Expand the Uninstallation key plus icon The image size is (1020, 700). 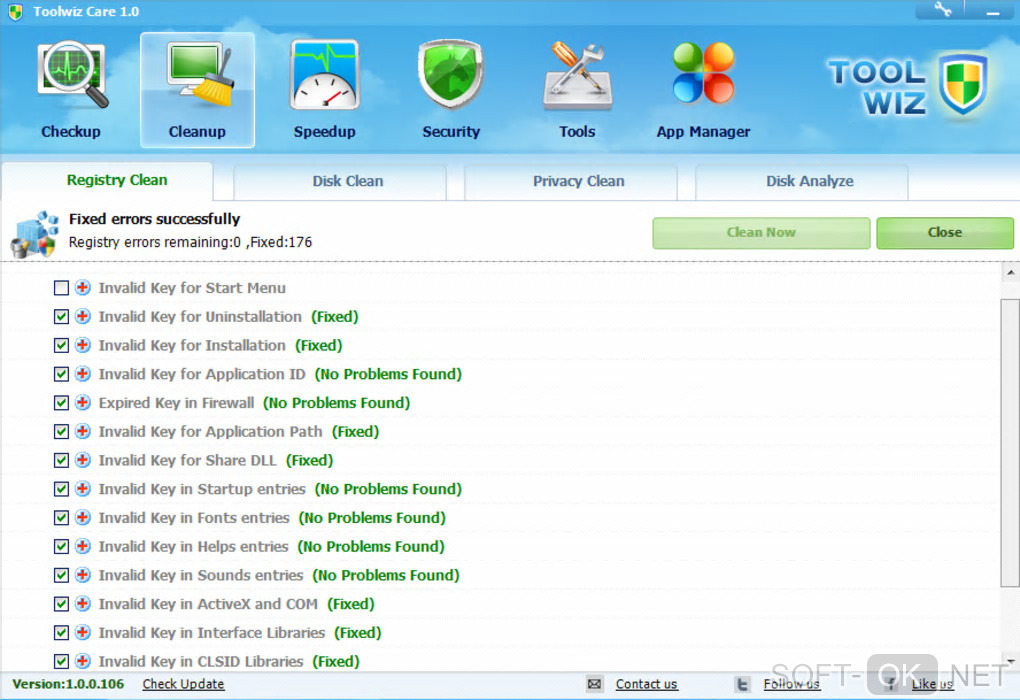(x=83, y=317)
